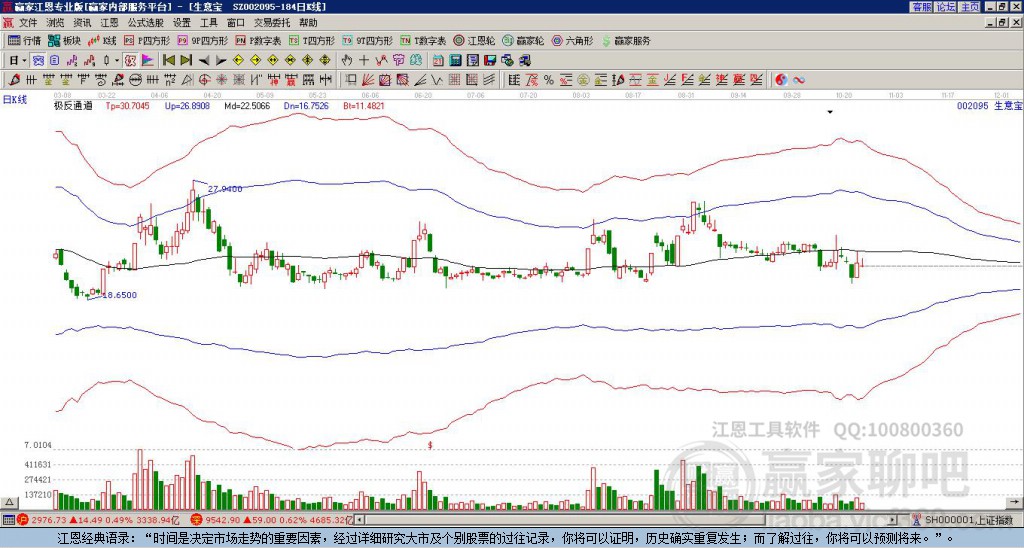
Task: Open the 赢家轮 wheel tool
Action: click(x=523, y=40)
